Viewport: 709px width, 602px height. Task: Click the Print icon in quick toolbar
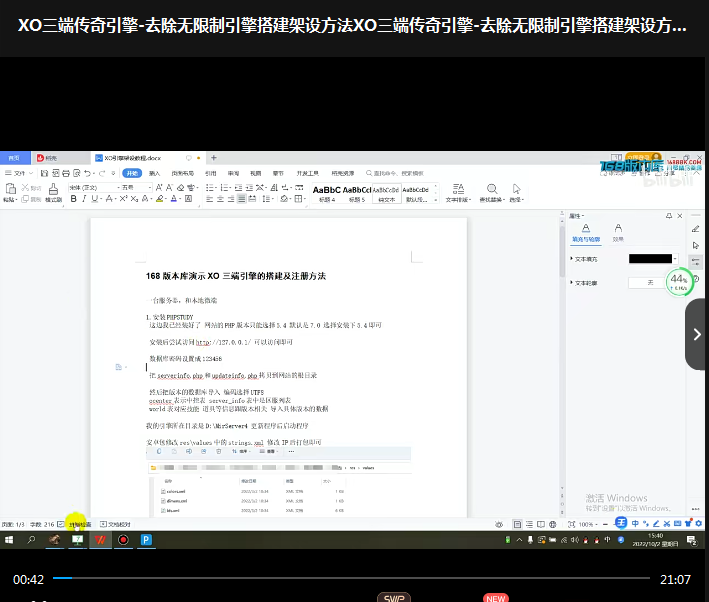tap(66, 173)
